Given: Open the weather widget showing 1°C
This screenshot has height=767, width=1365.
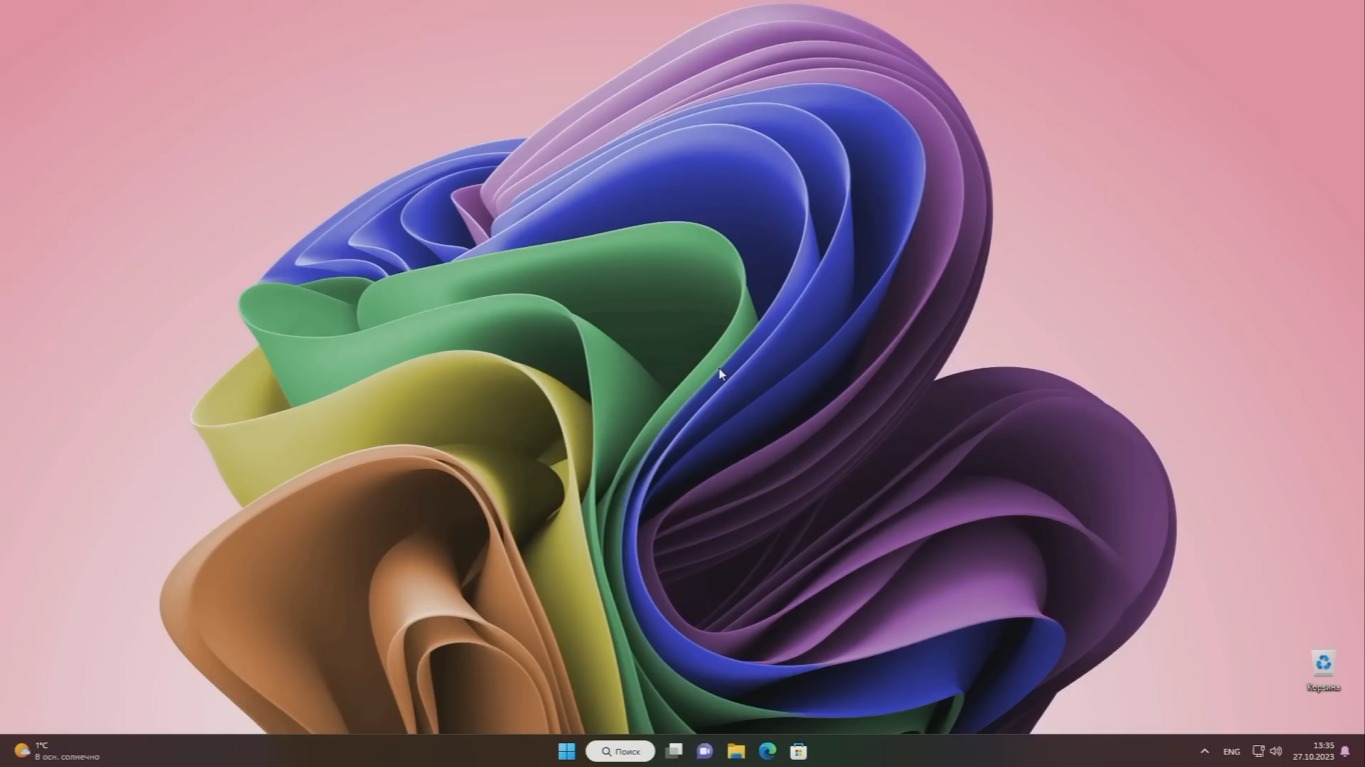Looking at the screenshot, I should (x=57, y=751).
